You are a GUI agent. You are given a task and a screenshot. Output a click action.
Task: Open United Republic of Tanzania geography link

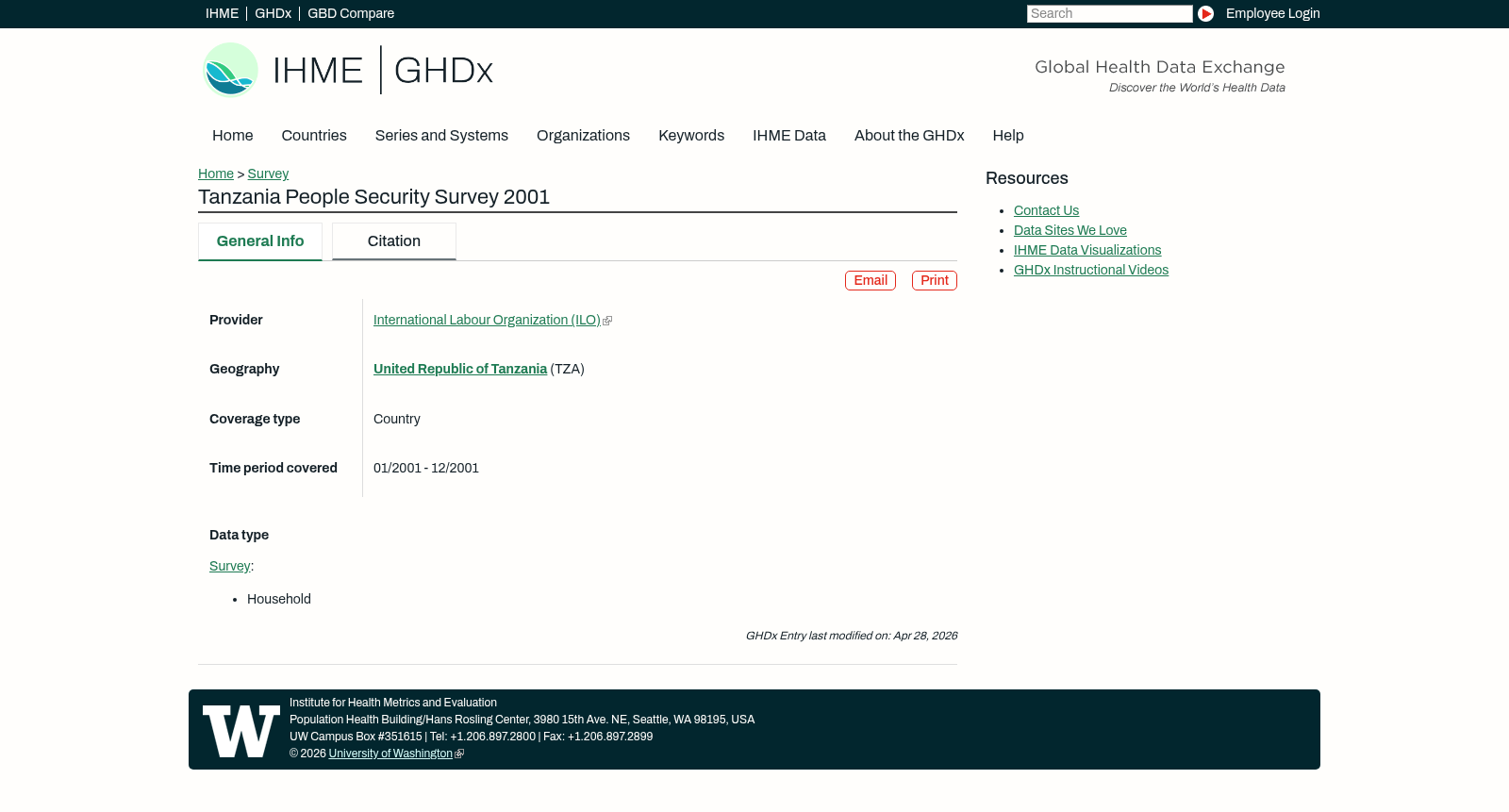click(460, 370)
